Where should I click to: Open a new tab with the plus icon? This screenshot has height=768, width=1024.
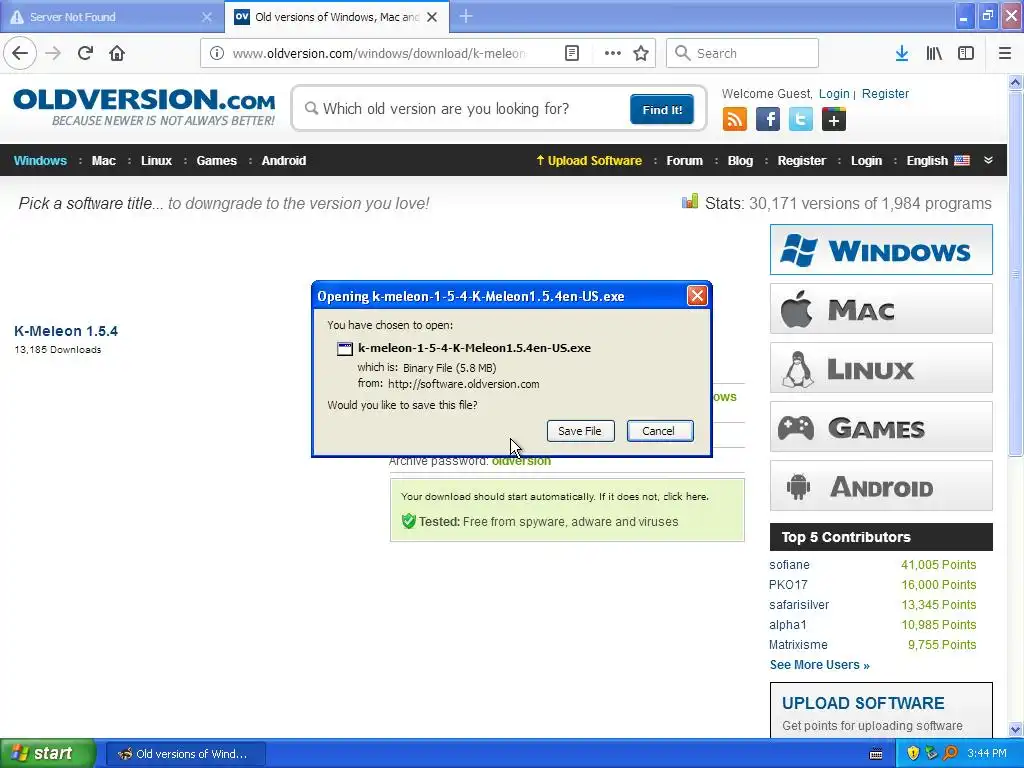(x=466, y=17)
